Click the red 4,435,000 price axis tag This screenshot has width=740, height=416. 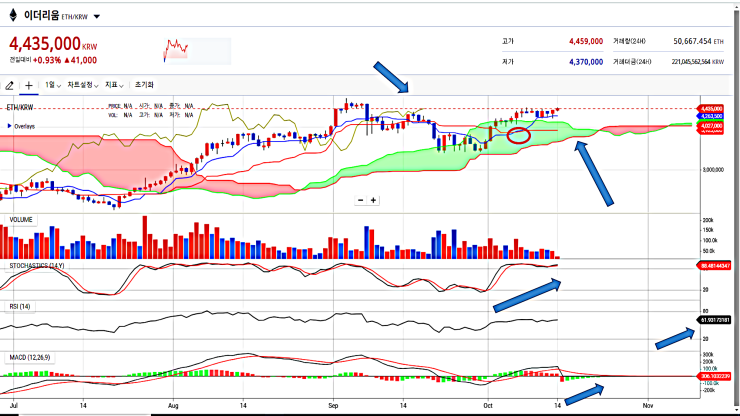(x=711, y=109)
